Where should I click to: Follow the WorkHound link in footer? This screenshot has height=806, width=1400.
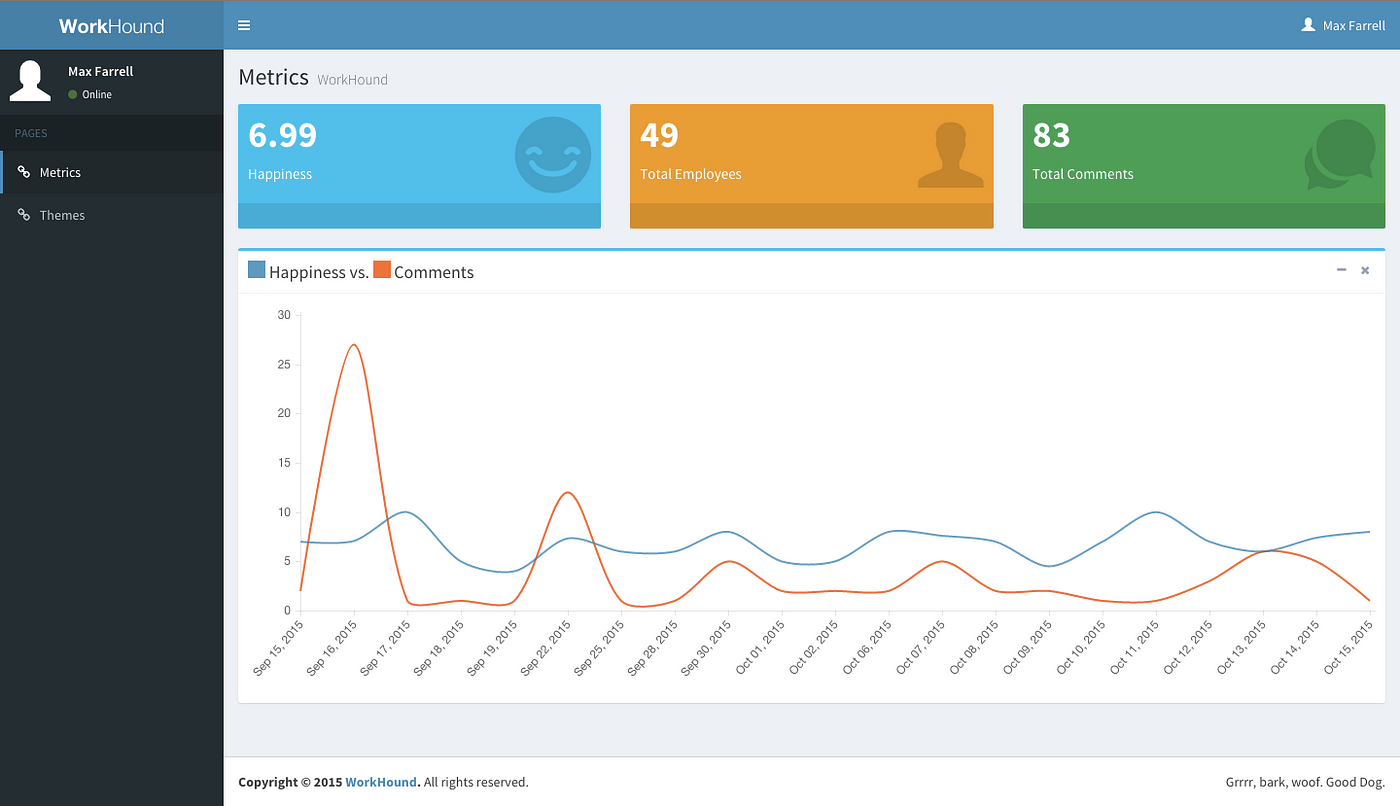[381, 782]
